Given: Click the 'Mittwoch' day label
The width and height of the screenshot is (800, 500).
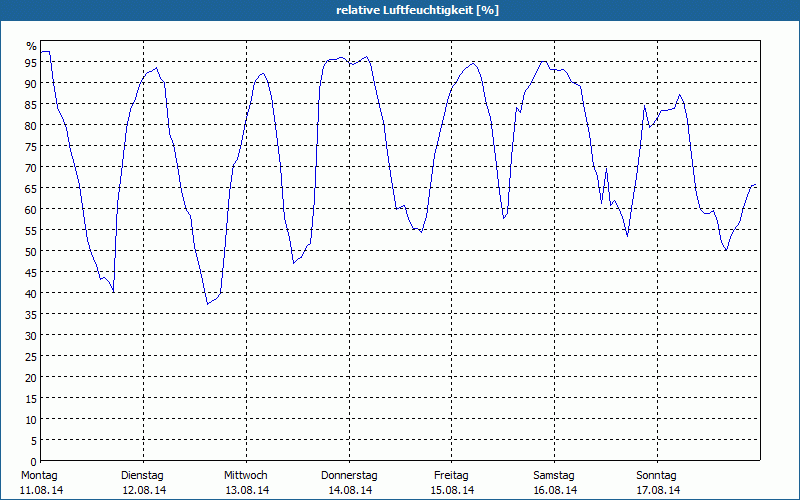Looking at the screenshot, I should pos(245,476).
